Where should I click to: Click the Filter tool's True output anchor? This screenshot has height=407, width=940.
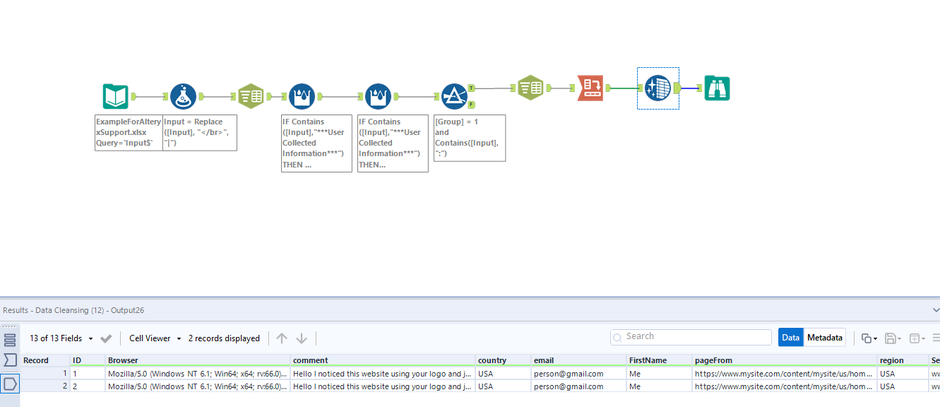pos(472,88)
